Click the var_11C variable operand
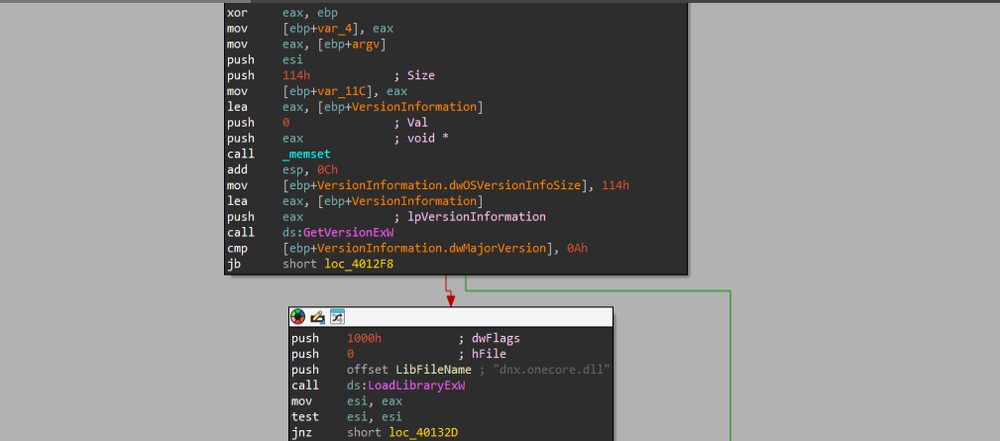 point(333,90)
